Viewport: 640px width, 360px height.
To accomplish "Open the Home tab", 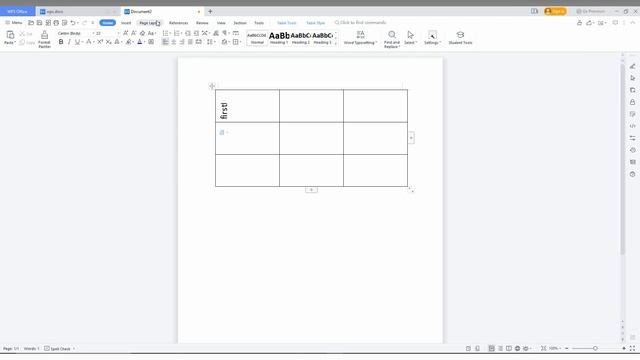I will coord(108,23).
